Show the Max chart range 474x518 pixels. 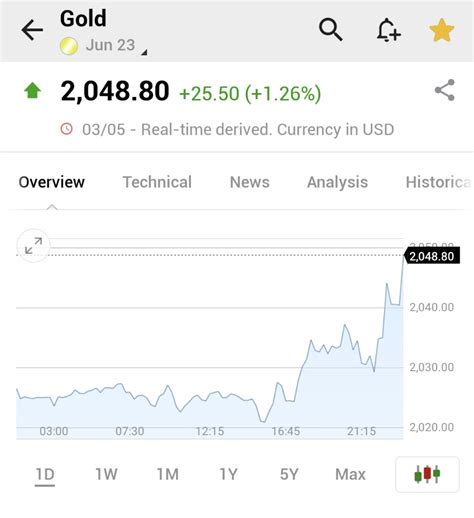pos(350,474)
